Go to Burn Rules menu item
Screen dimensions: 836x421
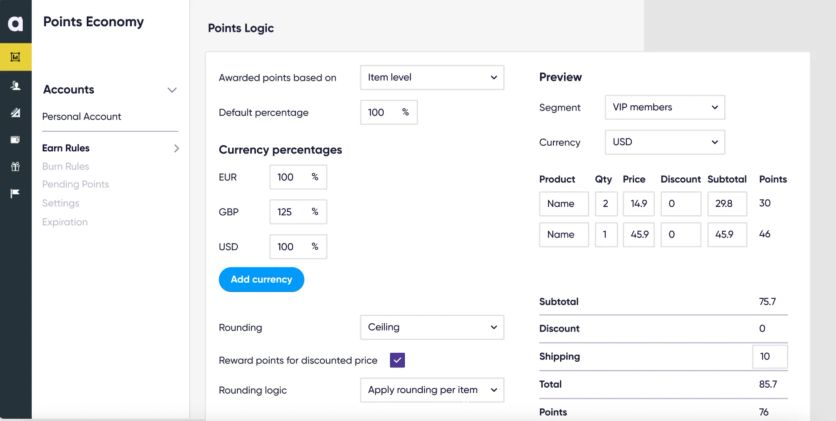pos(65,166)
